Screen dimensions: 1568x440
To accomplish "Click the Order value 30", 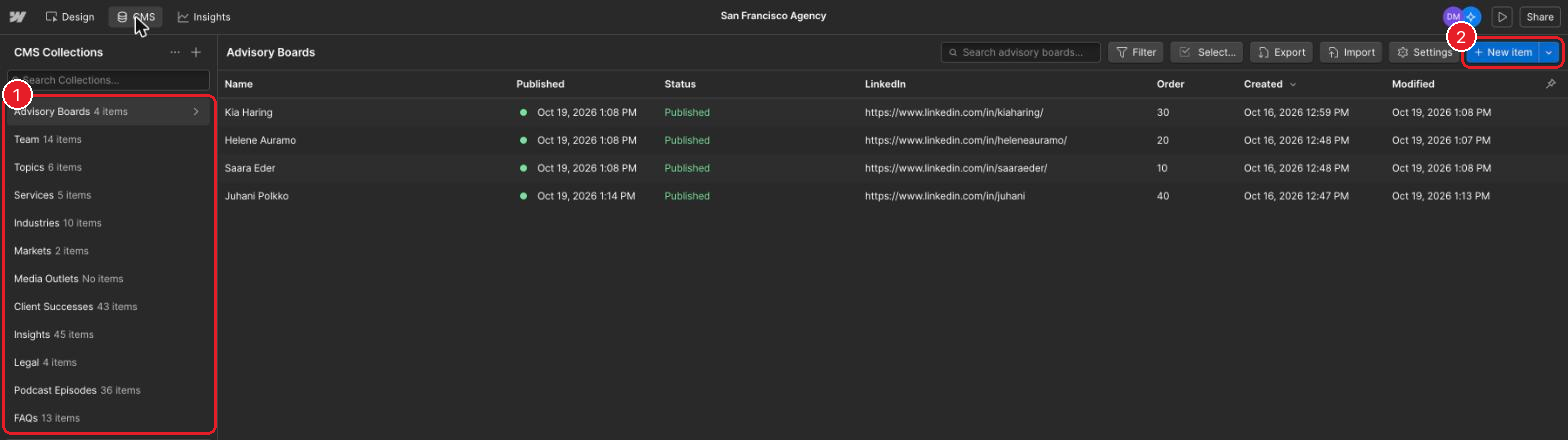I will (x=1163, y=113).
